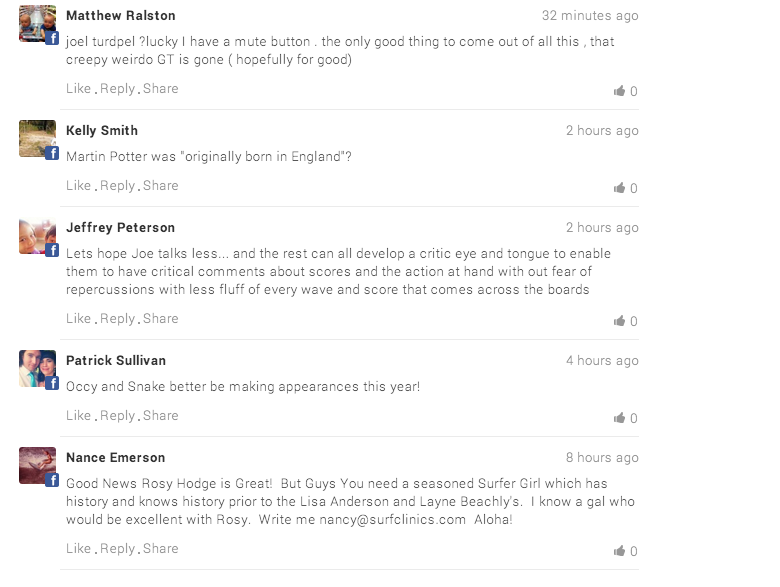Open Nance Emerson's avatar thumbnail

pos(37,466)
